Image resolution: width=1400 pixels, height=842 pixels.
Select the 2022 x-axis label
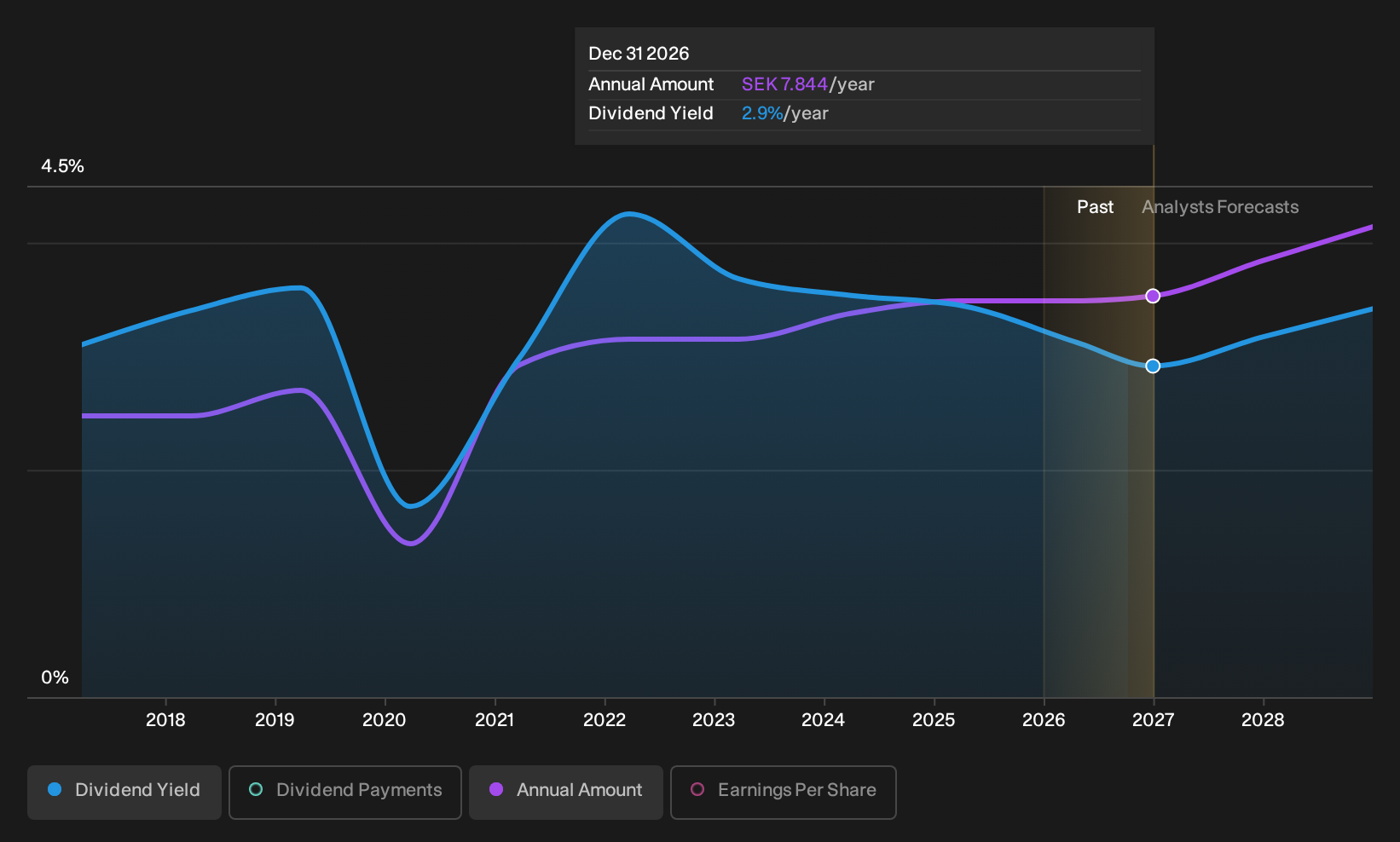coord(605,720)
